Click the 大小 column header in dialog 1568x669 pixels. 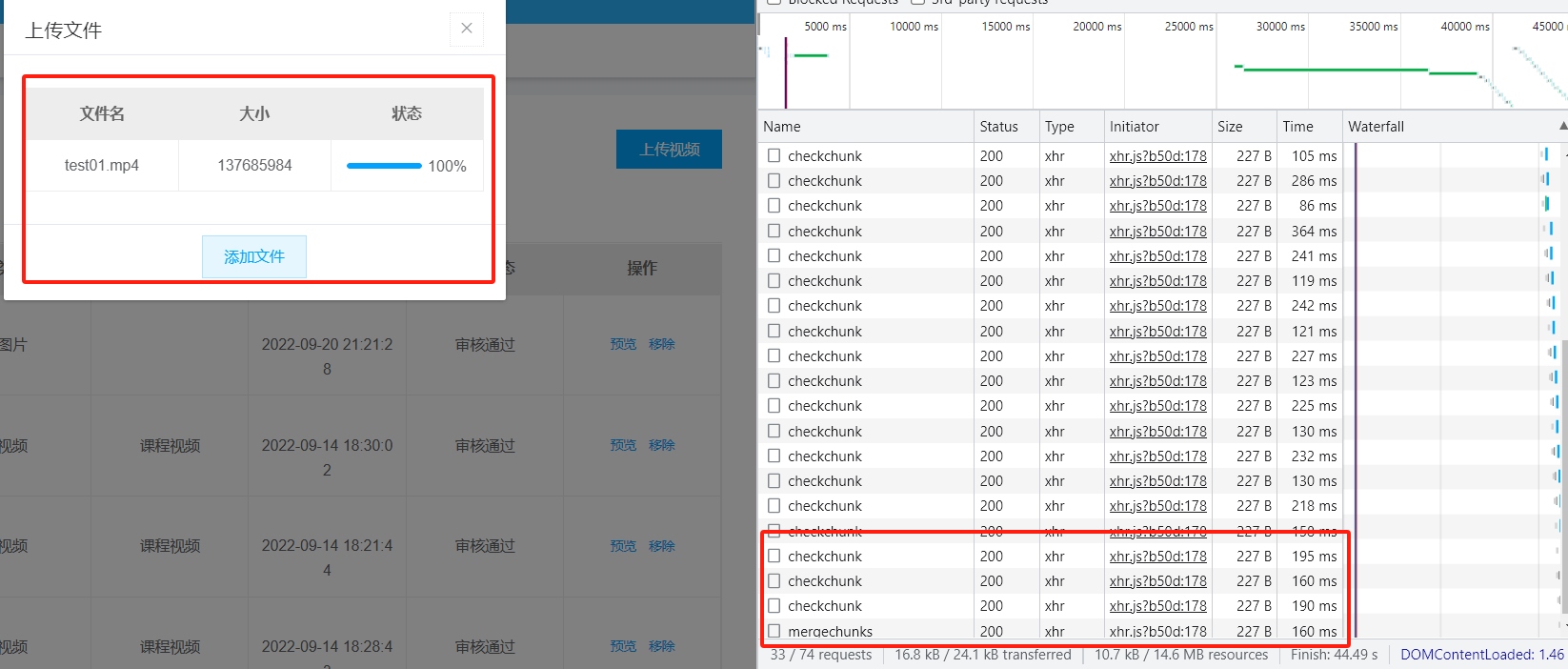click(x=254, y=113)
